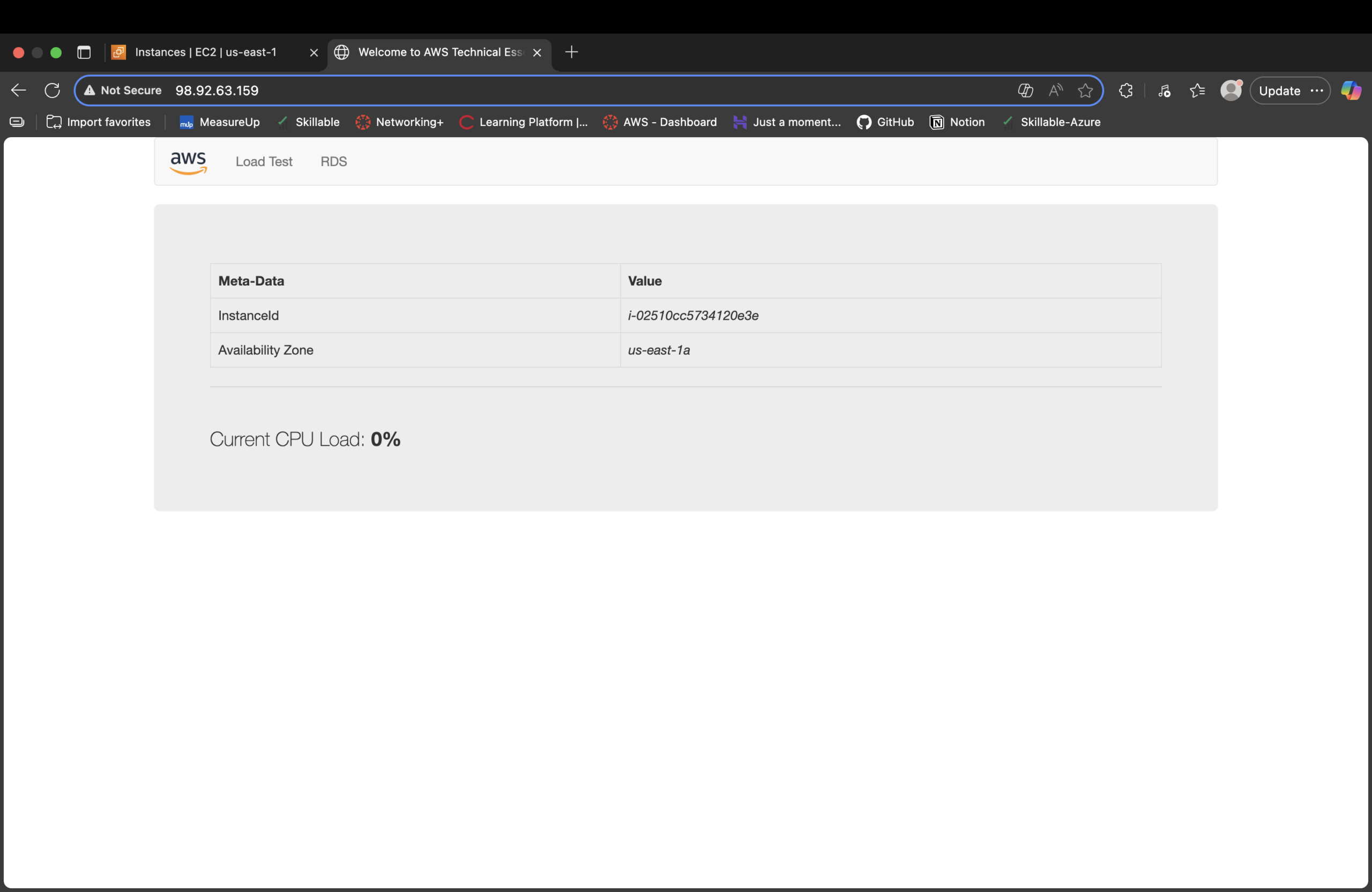Open the RDS page
The height and width of the screenshot is (892, 1372).
(x=333, y=161)
